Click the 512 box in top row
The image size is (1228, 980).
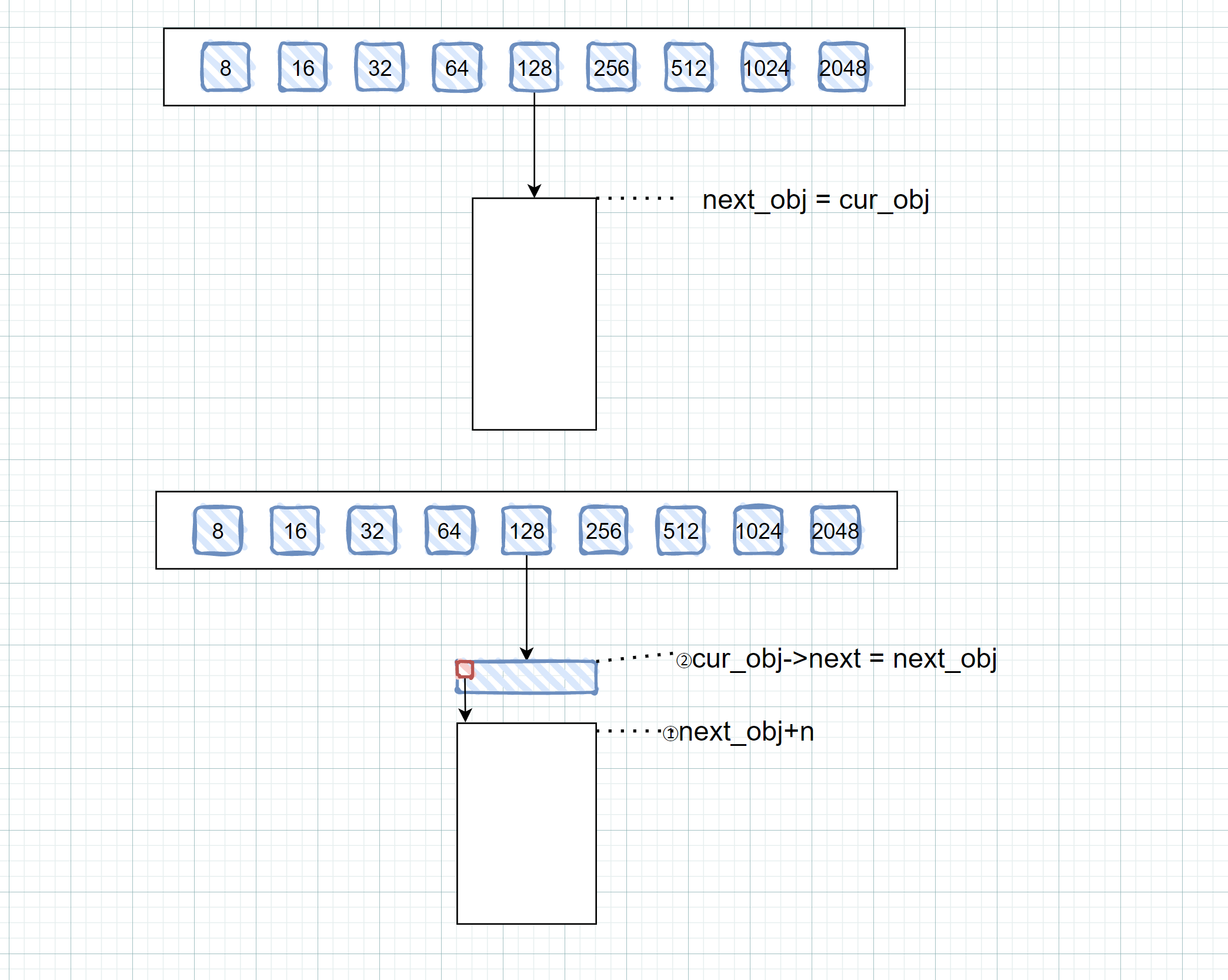tap(689, 68)
